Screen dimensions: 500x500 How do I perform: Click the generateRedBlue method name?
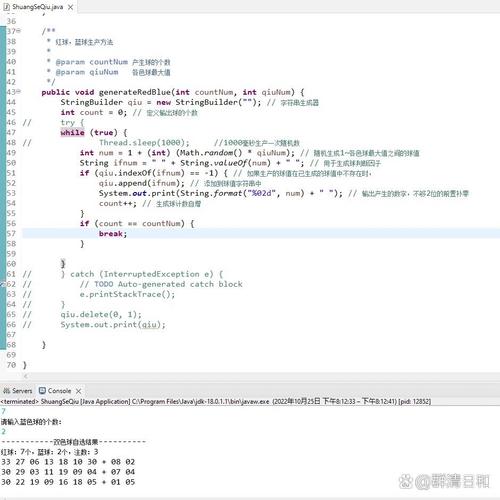[x=136, y=92]
